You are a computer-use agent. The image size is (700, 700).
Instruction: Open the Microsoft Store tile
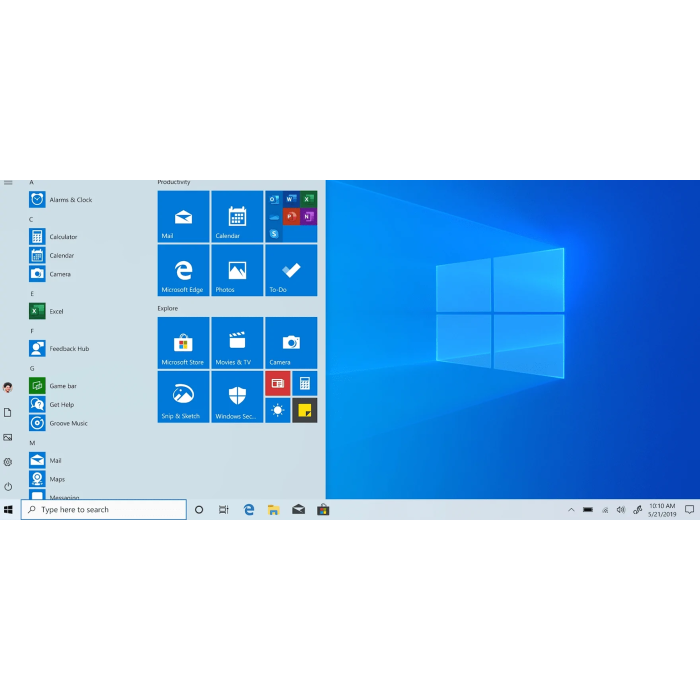click(x=183, y=343)
